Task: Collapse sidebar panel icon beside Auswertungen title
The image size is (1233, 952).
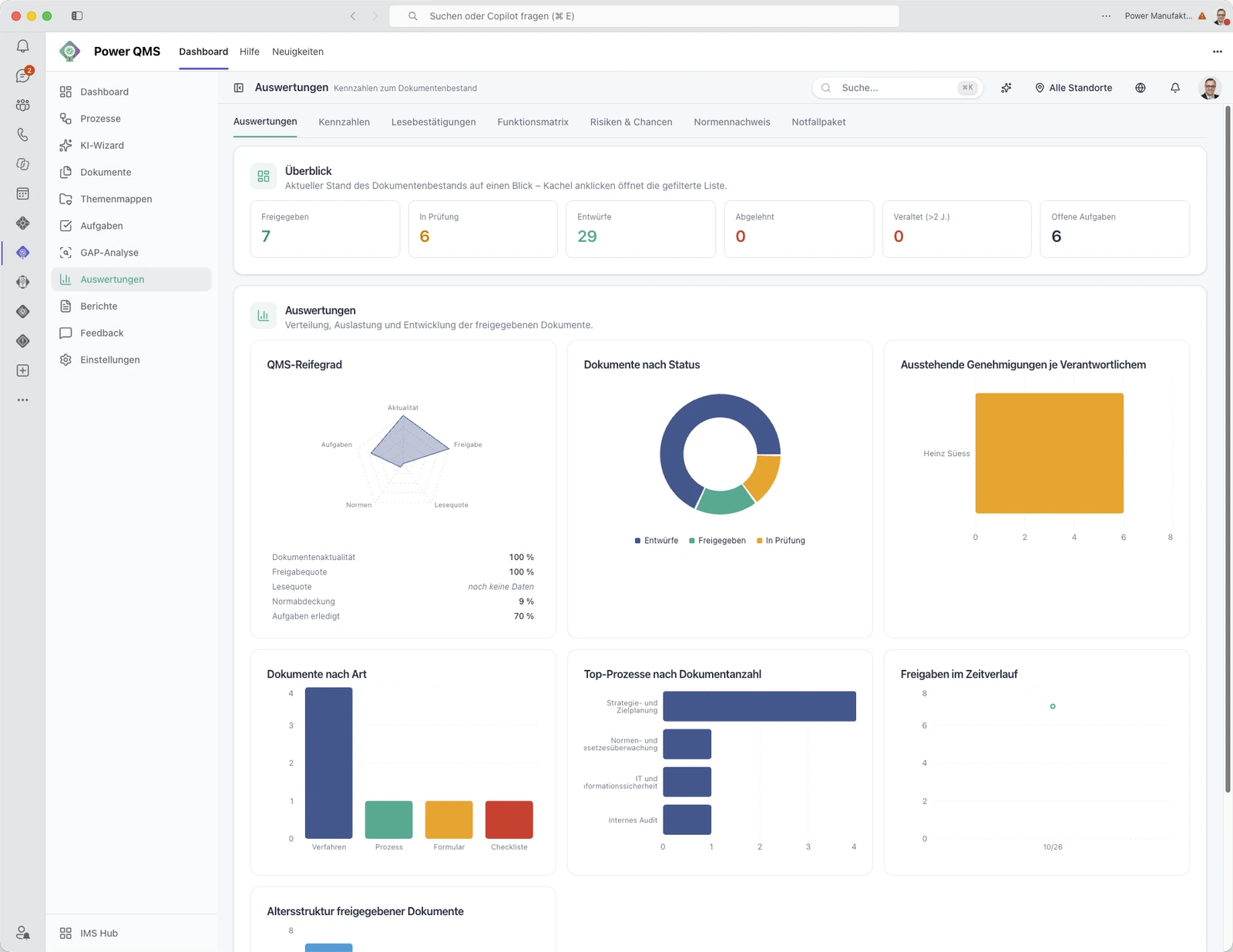Action: pyautogui.click(x=239, y=88)
